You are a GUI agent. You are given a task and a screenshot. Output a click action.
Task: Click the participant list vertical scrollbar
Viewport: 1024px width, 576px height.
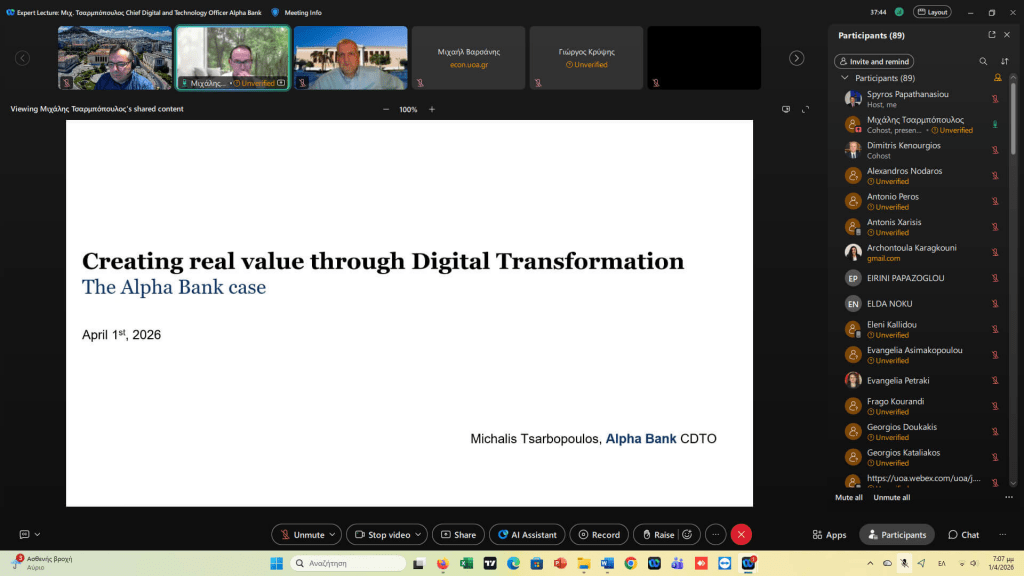pos(1014,118)
